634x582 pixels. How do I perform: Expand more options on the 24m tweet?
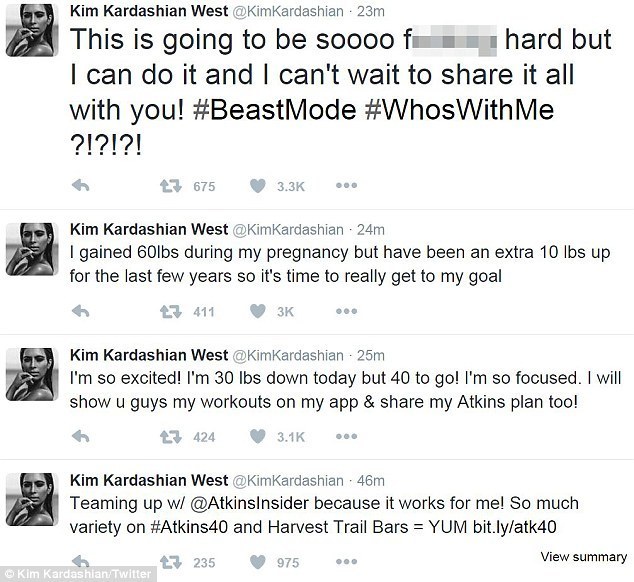[x=346, y=312]
